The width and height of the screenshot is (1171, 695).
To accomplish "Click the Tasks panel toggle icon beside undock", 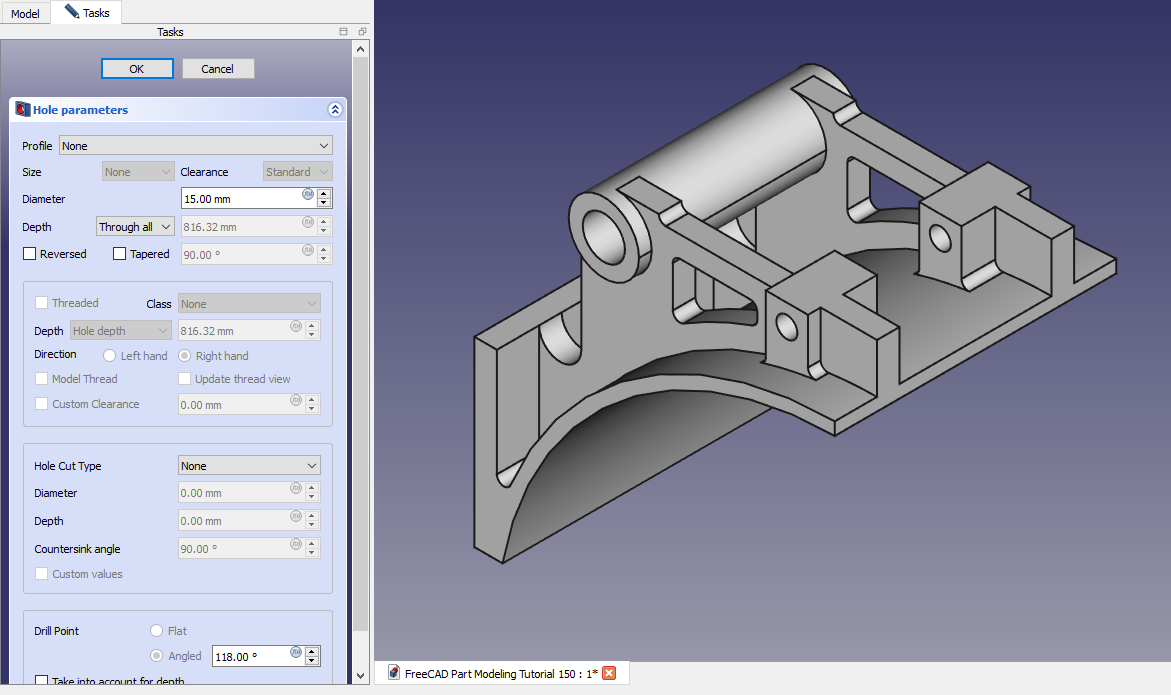I will tap(343, 32).
